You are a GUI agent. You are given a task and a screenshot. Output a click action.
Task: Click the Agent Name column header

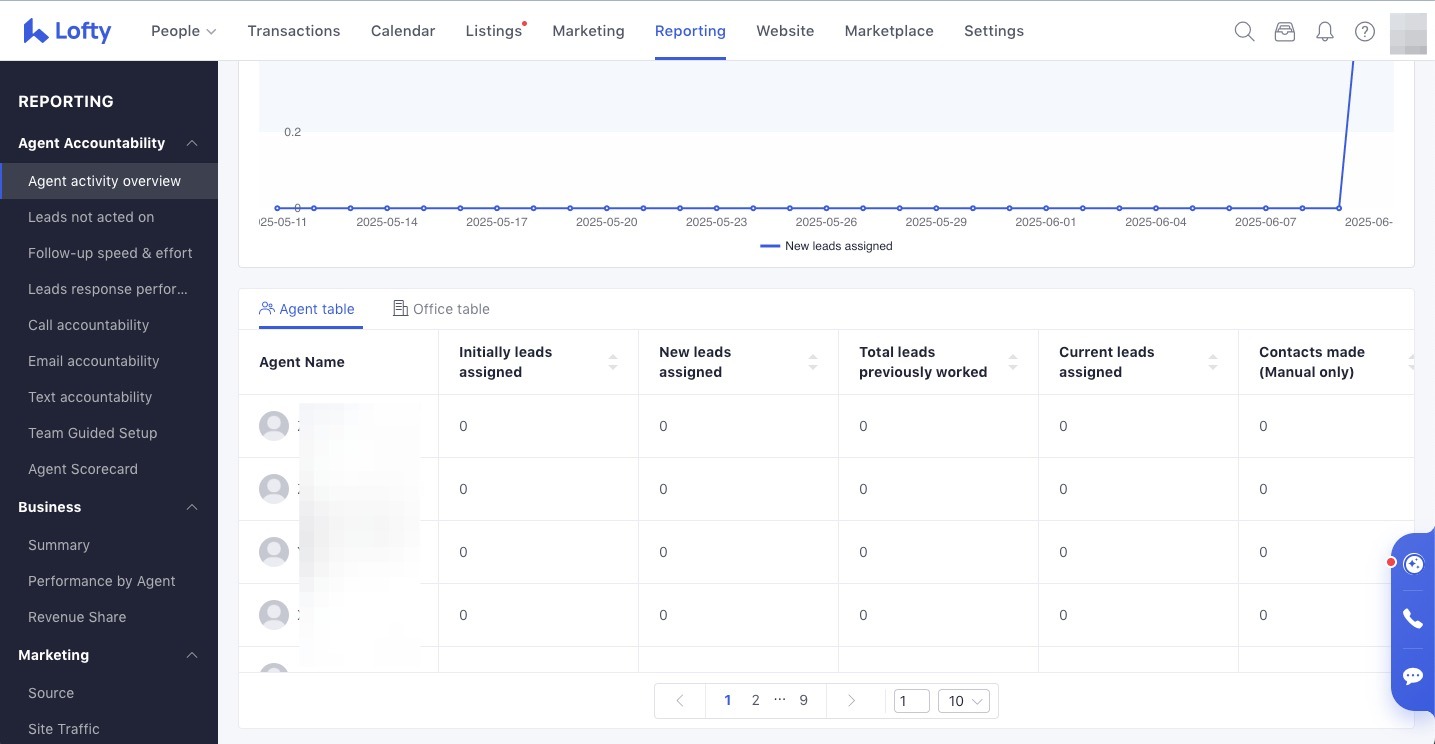click(x=302, y=362)
